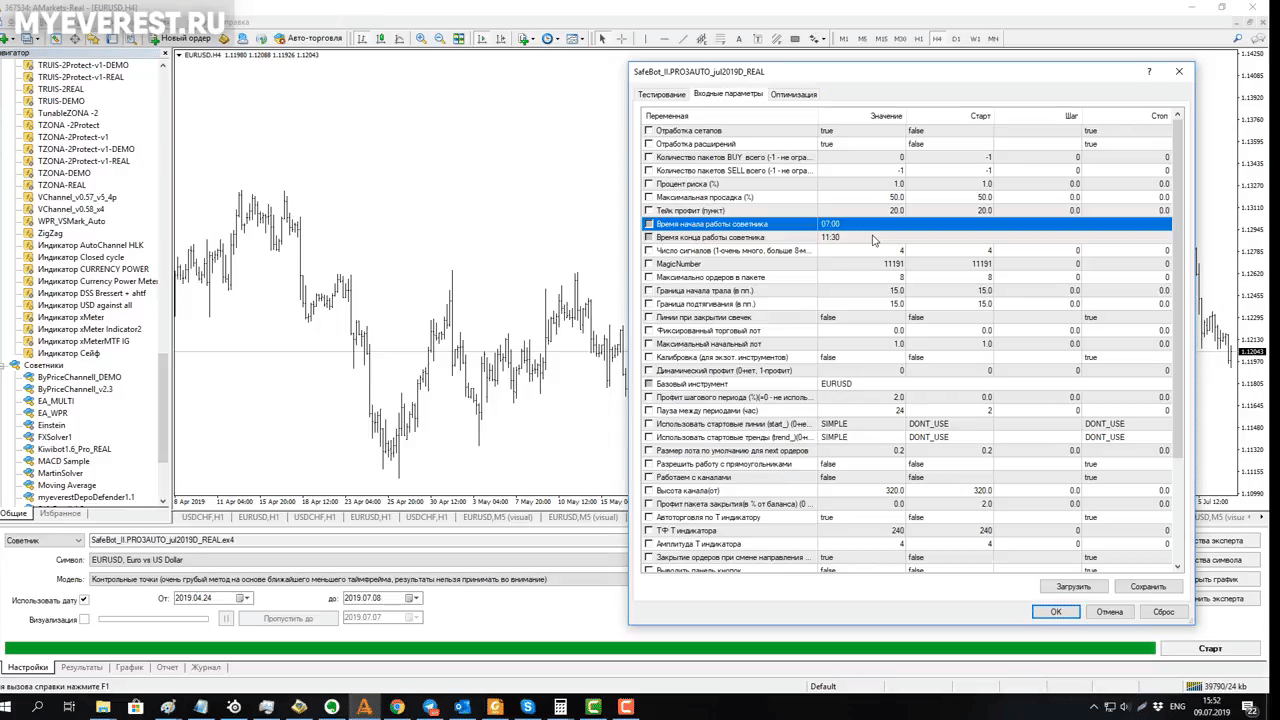Check the Процент риска (%) checkbox
The image size is (1280, 720).
pyautogui.click(x=649, y=184)
